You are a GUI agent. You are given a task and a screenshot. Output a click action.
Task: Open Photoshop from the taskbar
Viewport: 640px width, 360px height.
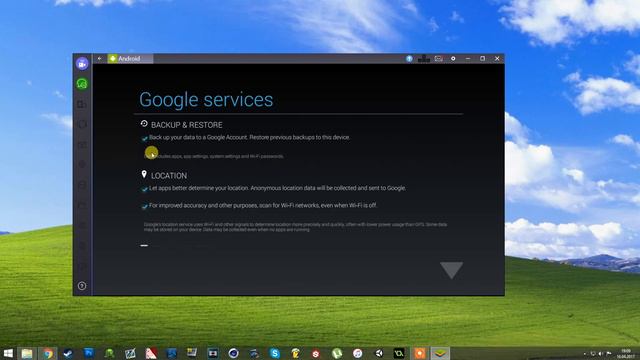click(89, 353)
